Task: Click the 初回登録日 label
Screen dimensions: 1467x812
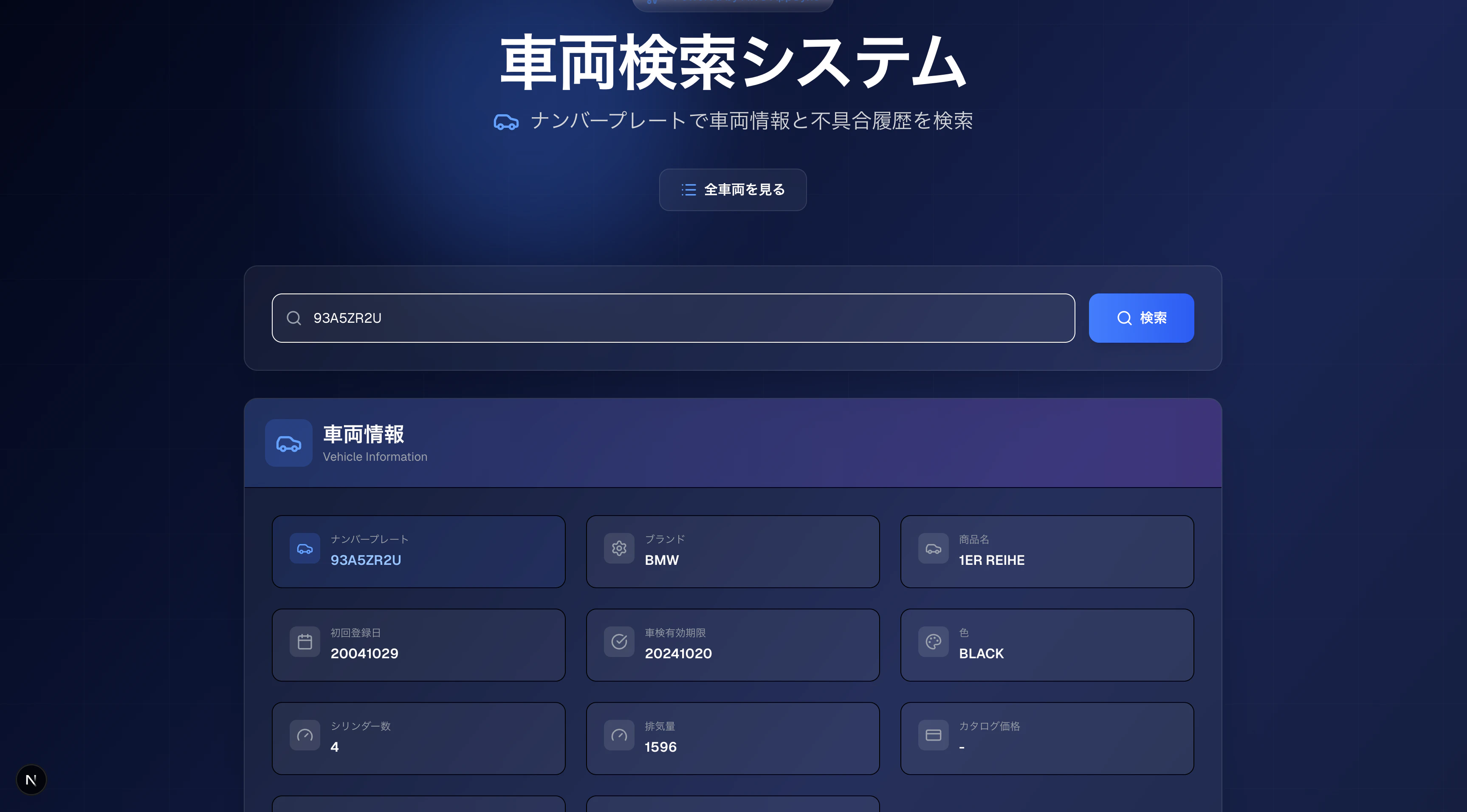Action: coord(355,633)
